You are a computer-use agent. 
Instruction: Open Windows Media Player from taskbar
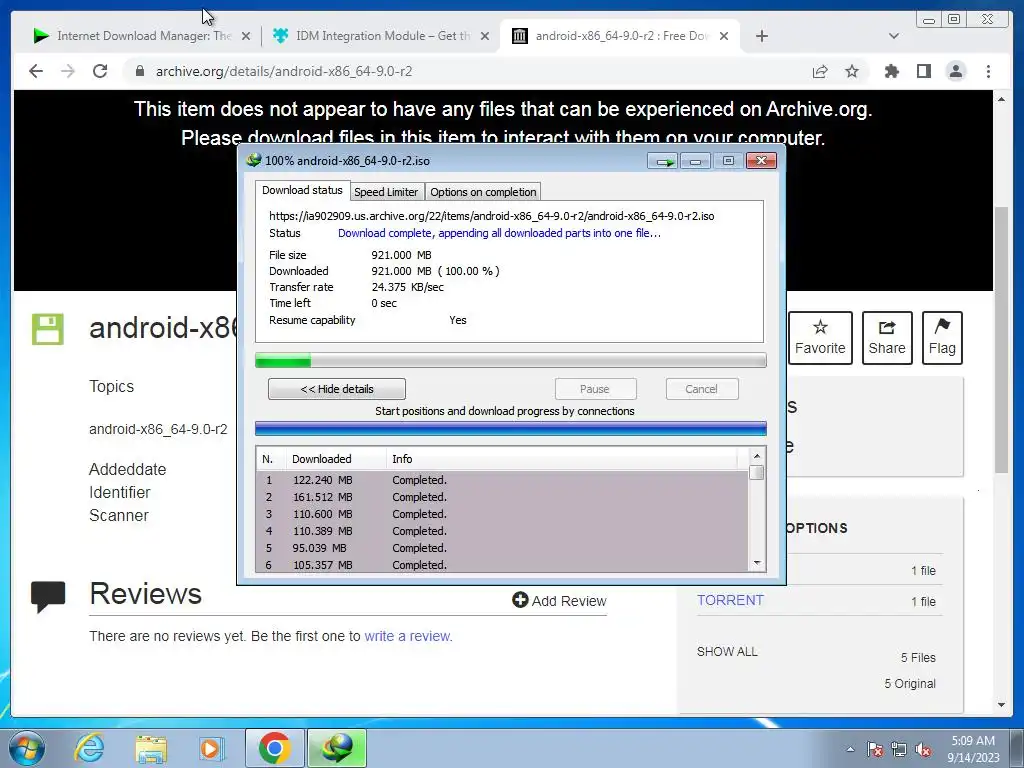[x=212, y=748]
